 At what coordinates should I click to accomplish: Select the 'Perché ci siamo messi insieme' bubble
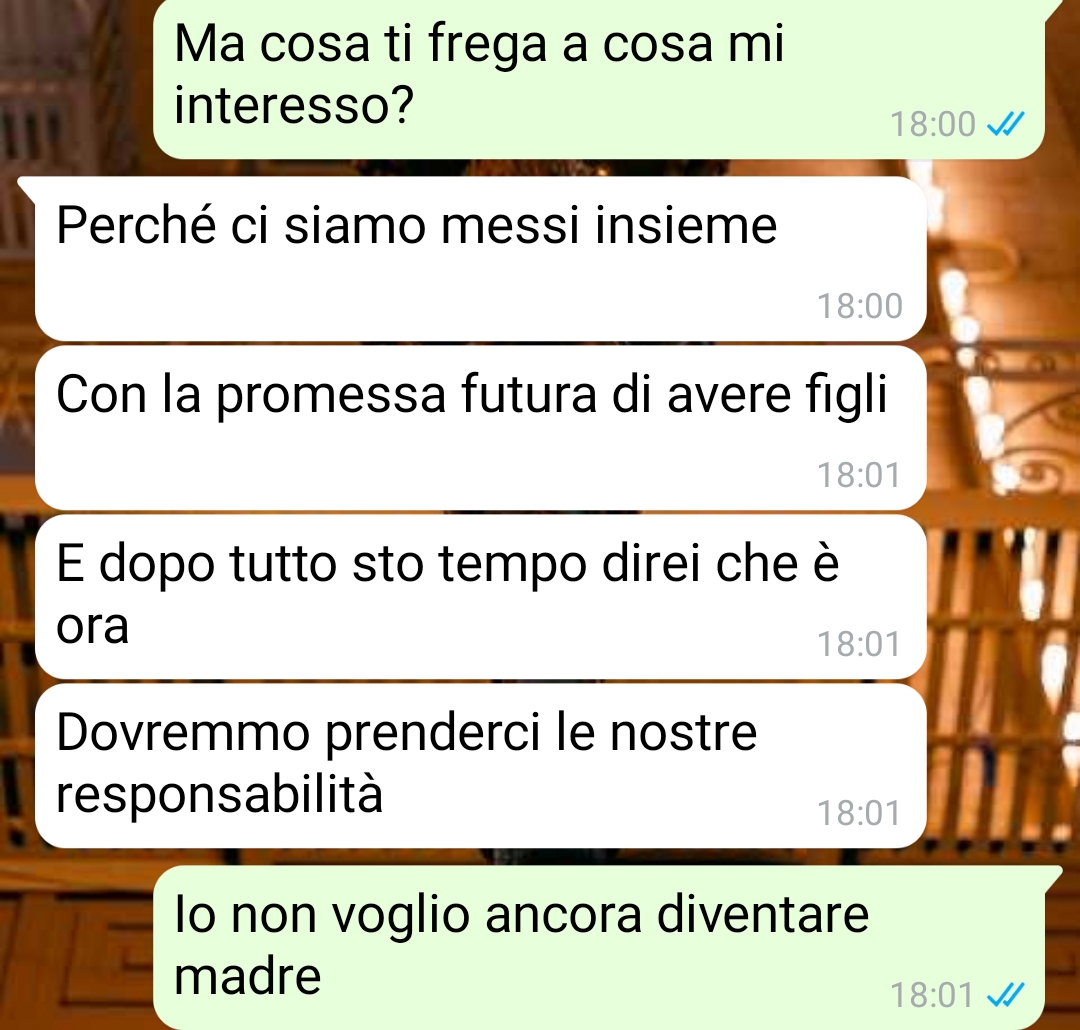tap(480, 259)
